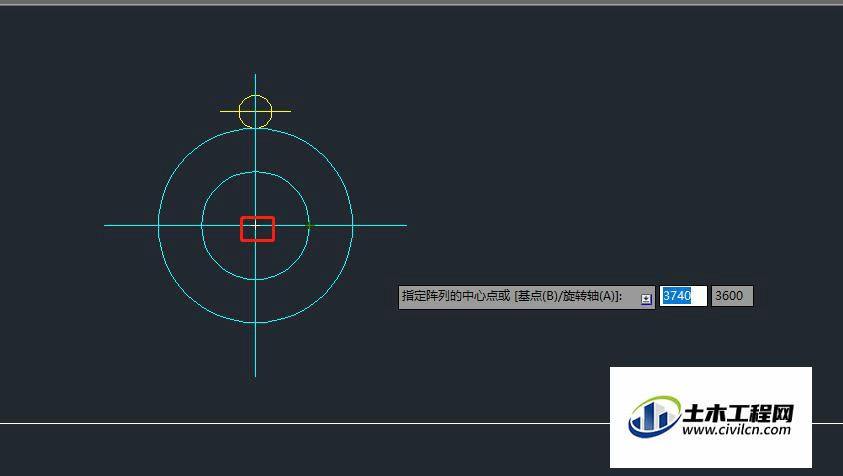
Task: Click the Y coordinate field showing 3600
Action: [x=732, y=296]
